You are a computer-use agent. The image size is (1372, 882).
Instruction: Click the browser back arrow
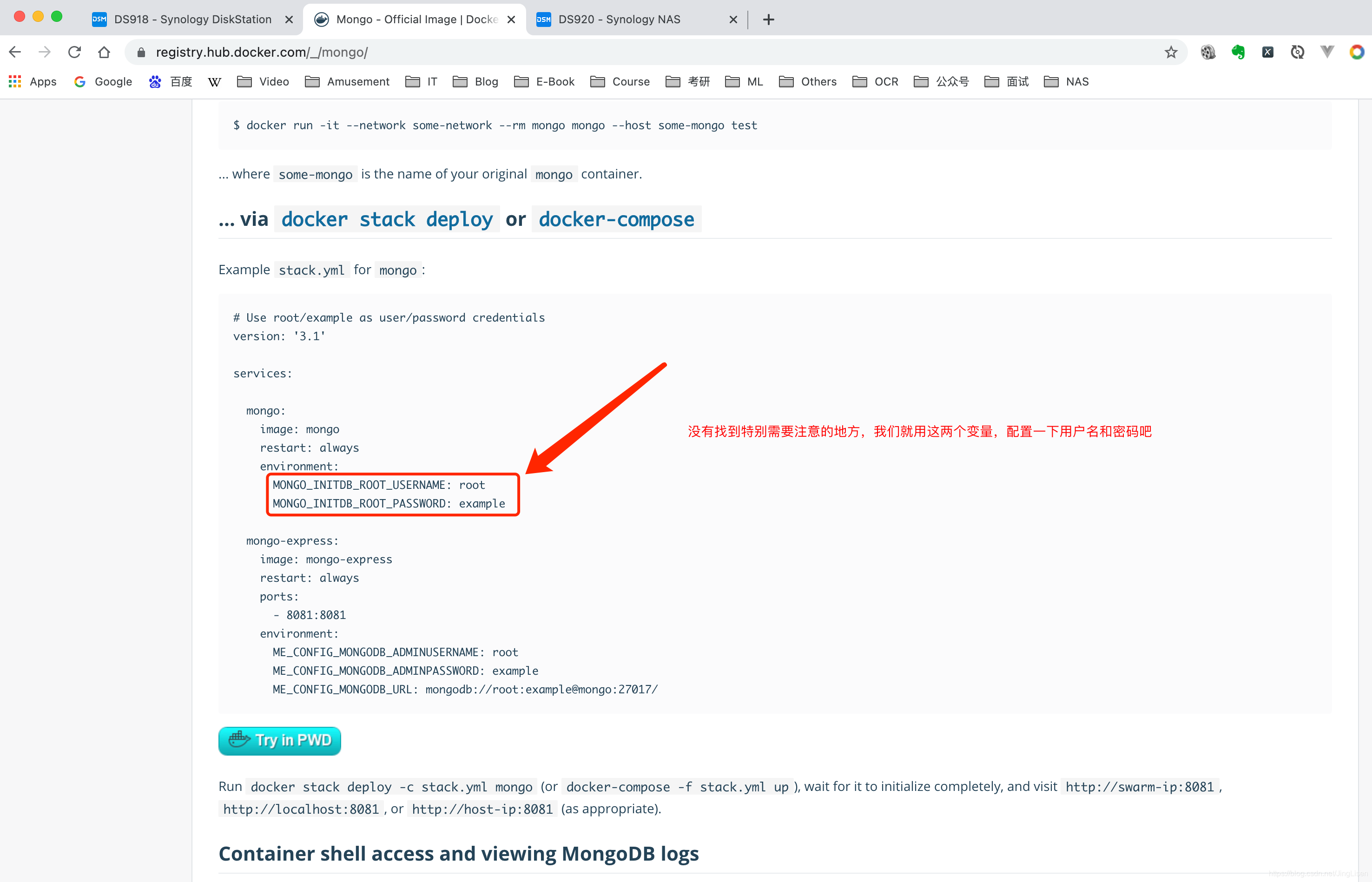(x=15, y=52)
